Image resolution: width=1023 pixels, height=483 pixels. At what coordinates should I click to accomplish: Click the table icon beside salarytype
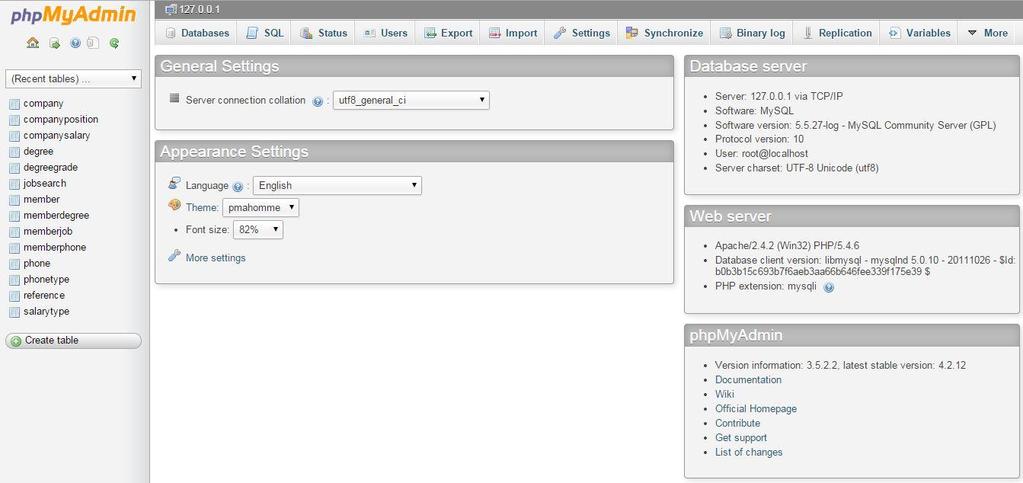coord(14,311)
